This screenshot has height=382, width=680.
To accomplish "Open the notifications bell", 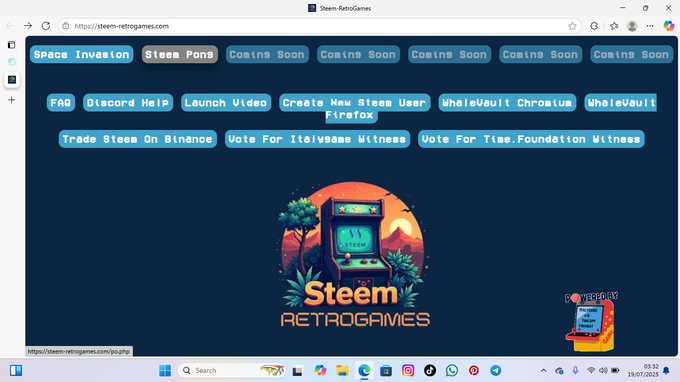I will 667,371.
